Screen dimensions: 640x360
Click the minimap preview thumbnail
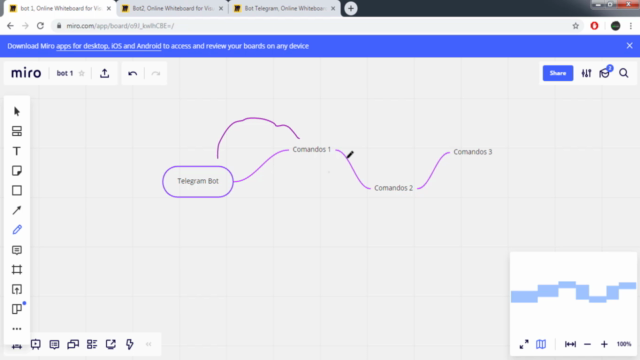pyautogui.click(x=573, y=292)
